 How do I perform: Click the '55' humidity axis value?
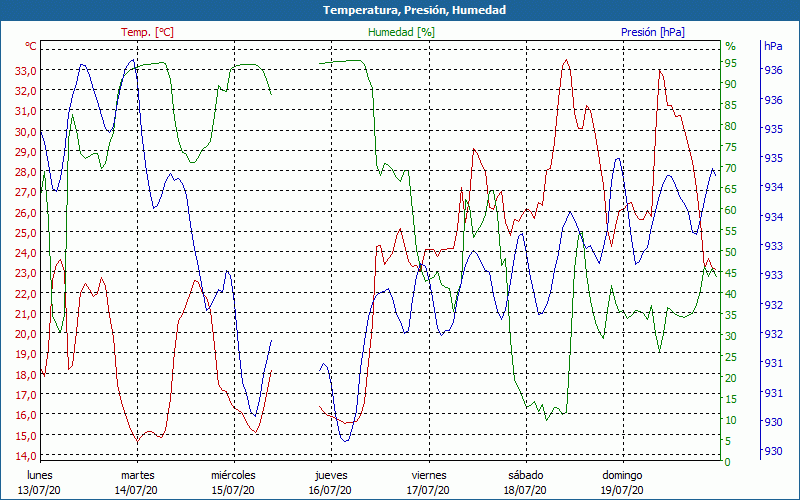pos(731,231)
